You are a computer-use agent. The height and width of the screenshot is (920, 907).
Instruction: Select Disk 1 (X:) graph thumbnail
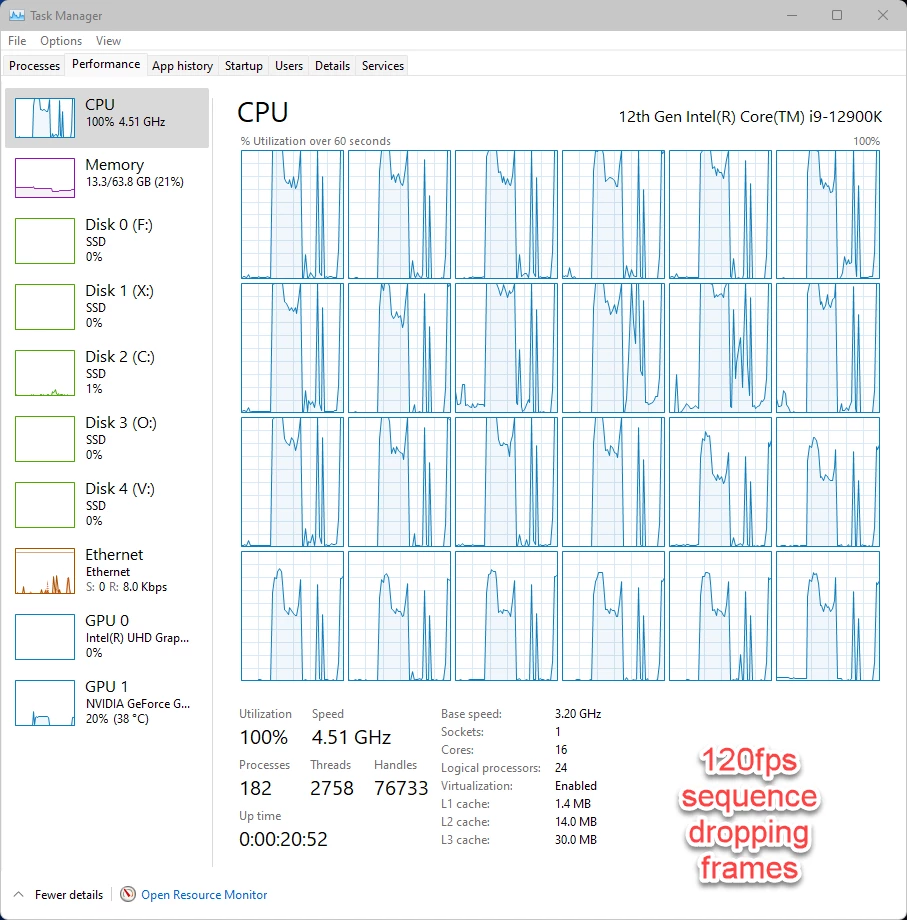click(x=45, y=307)
